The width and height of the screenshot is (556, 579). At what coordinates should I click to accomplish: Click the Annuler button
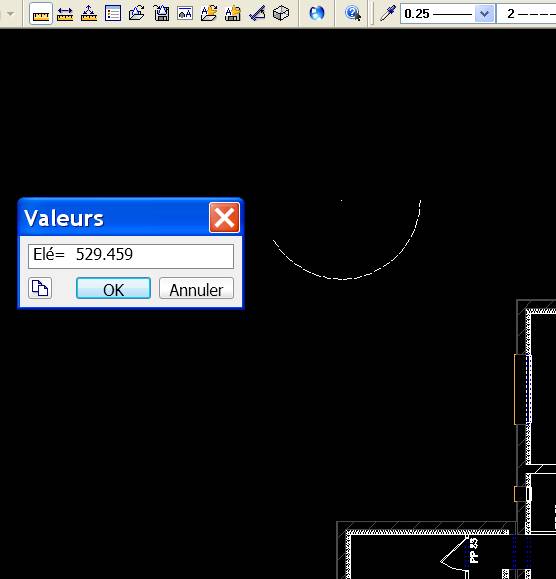[196, 289]
